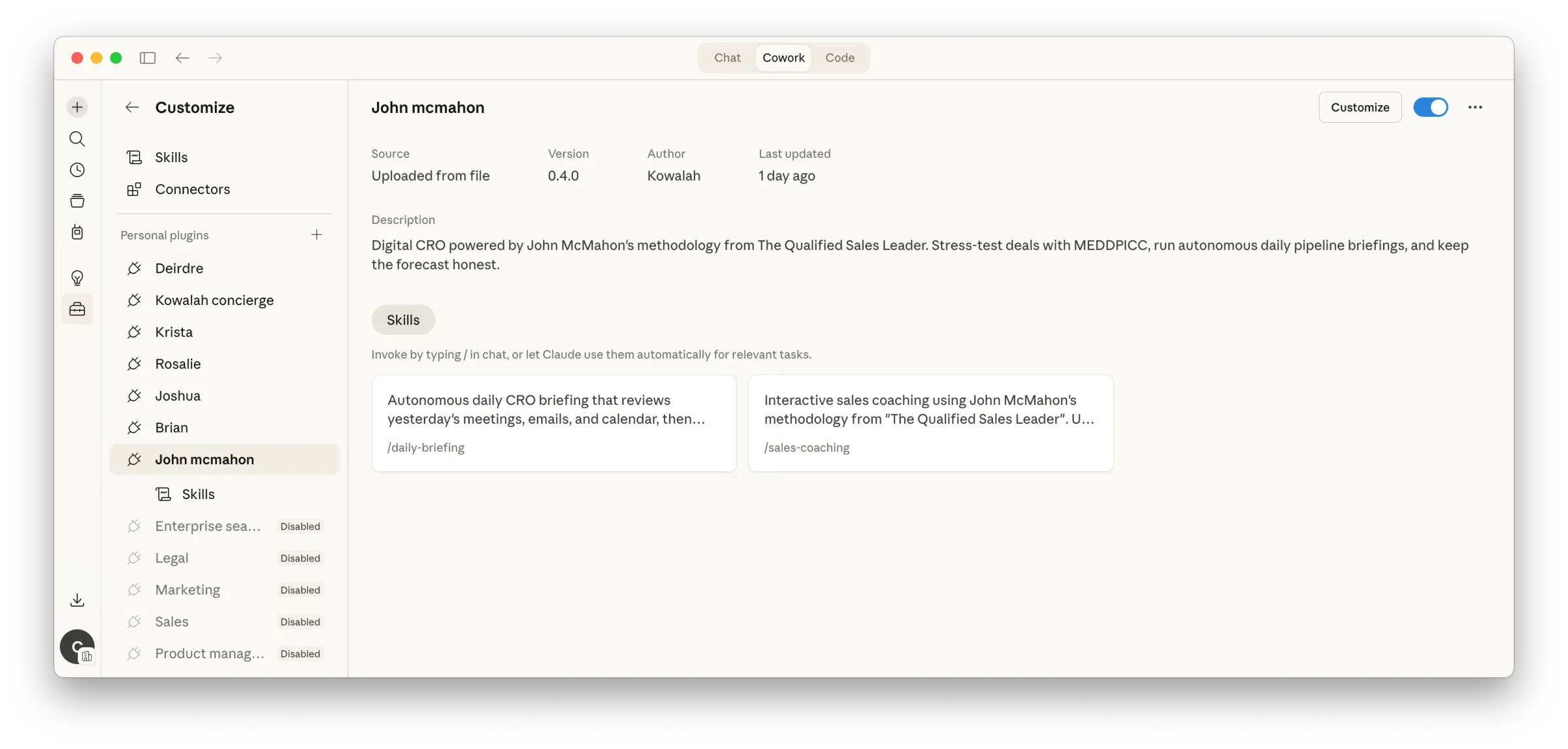This screenshot has height=749, width=1568.
Task: Open the plugins briefcase icon
Action: (77, 309)
